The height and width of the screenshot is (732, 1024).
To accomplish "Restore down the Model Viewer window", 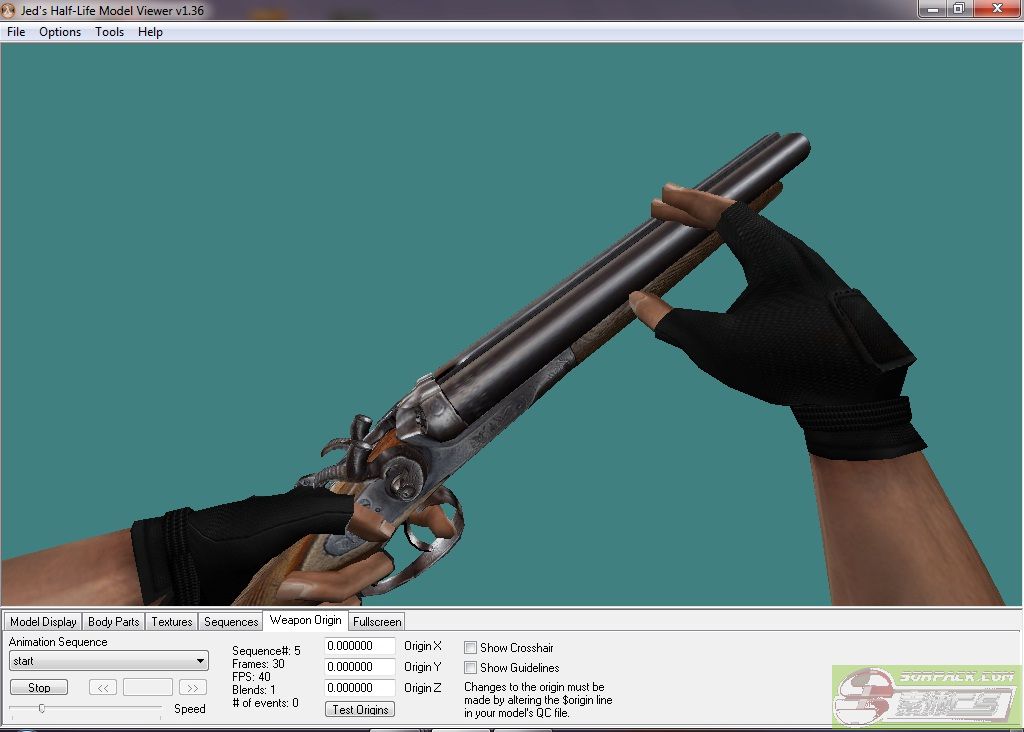I will 959,8.
